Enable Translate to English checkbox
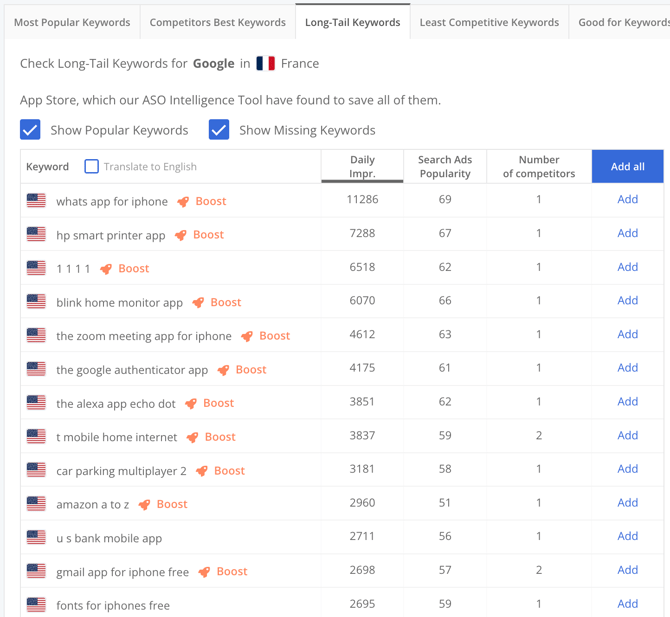 92,167
